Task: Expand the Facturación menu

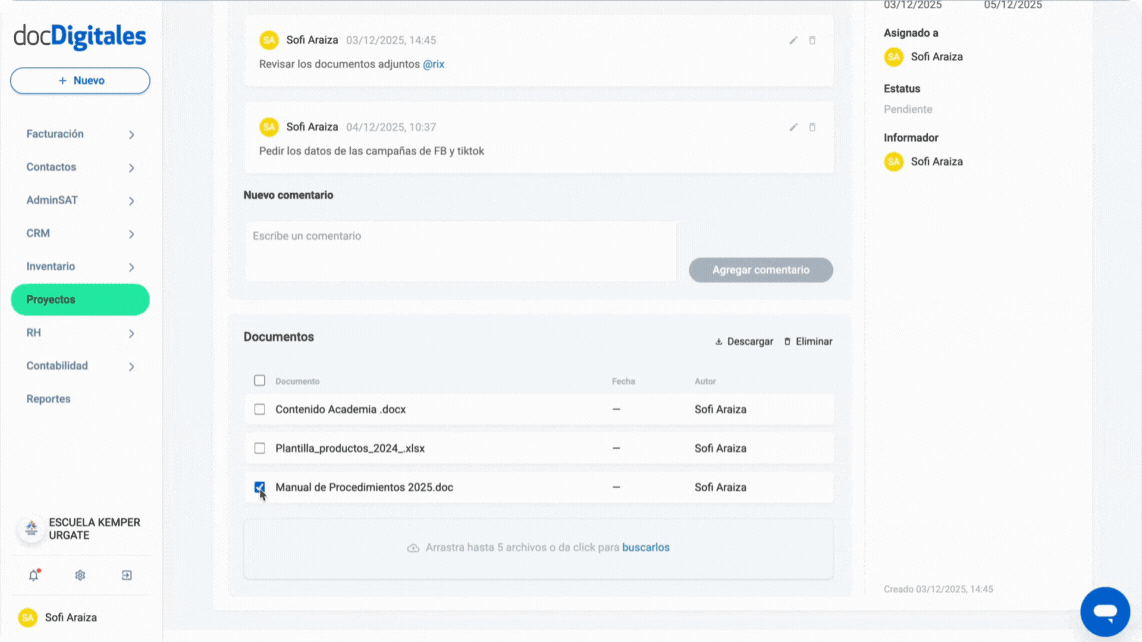Action: point(80,133)
